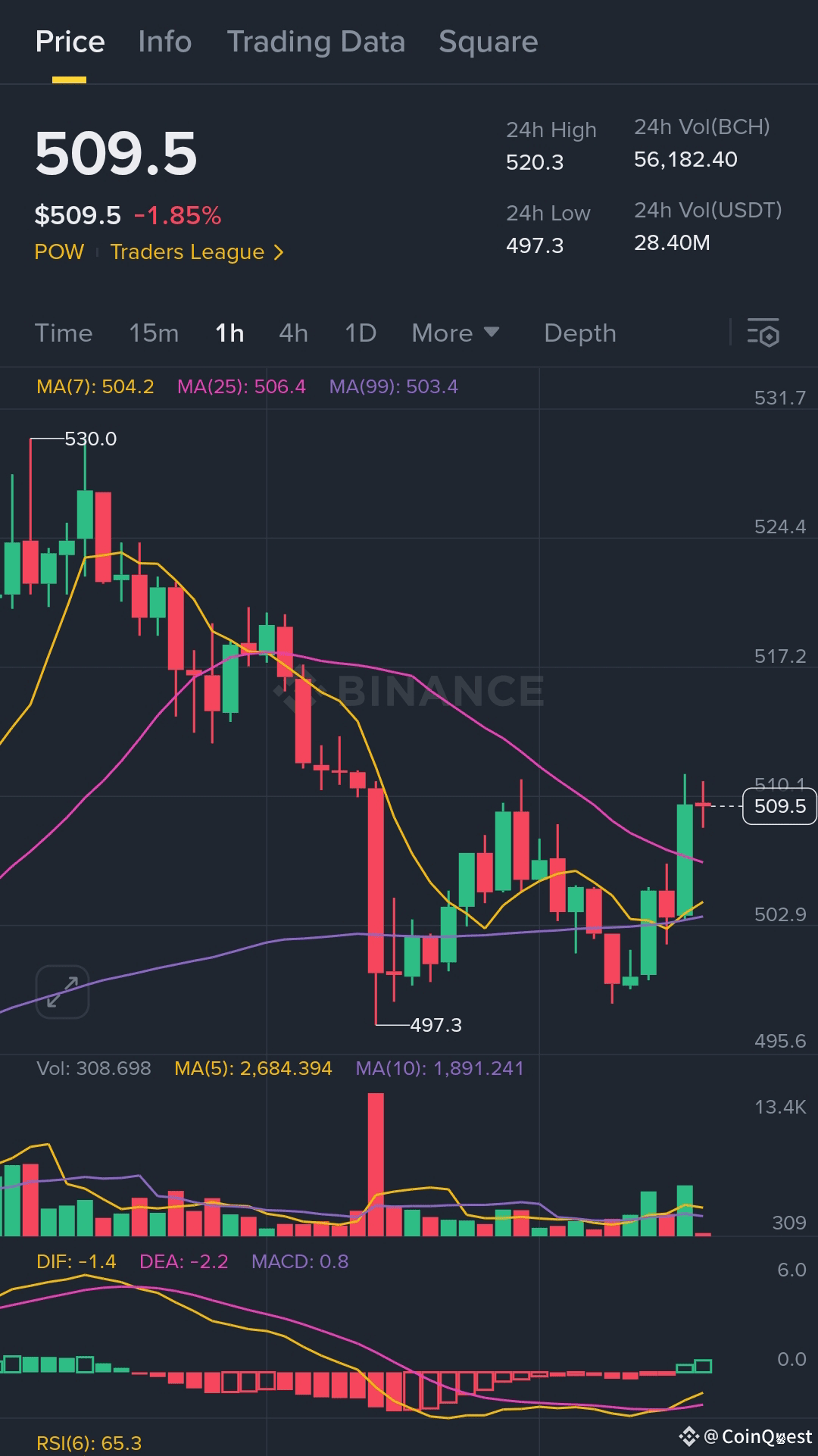Choose the 1D candle interval
818x1456 pixels.
click(x=360, y=333)
